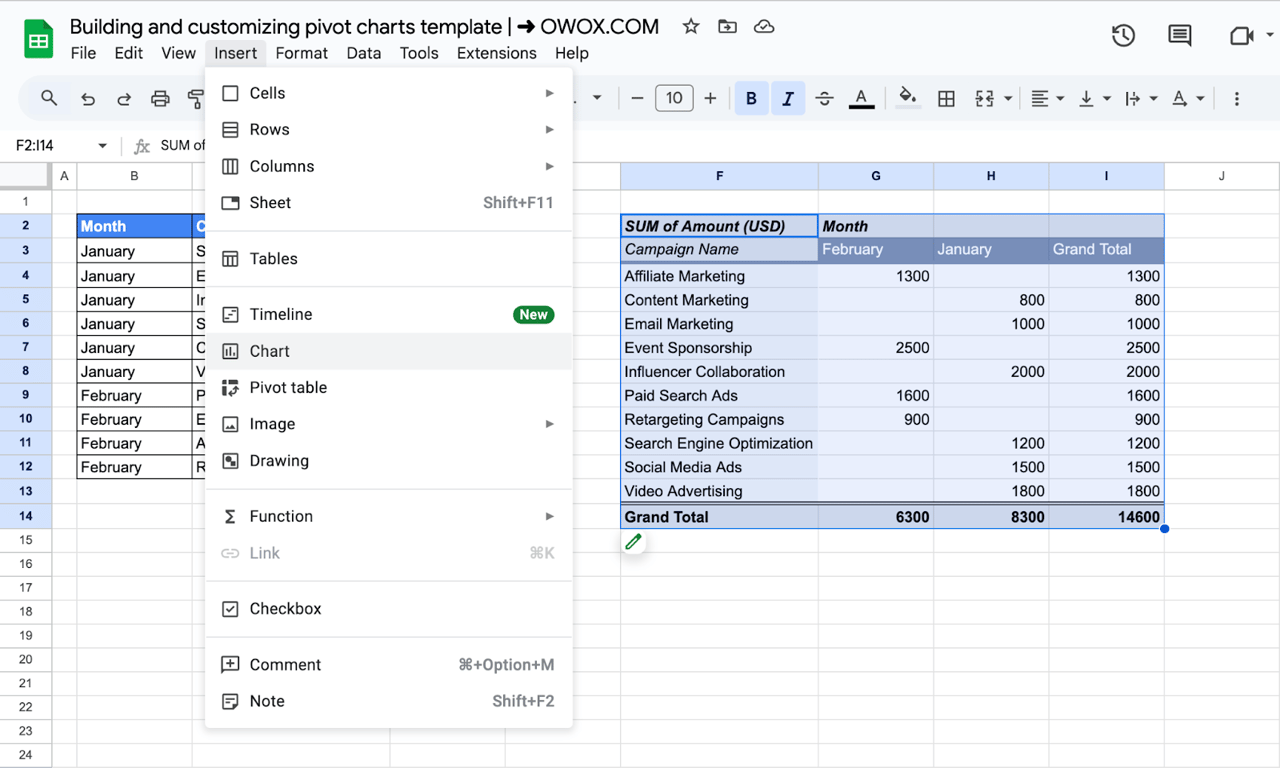
Task: Open vertical align dropdown
Action: click(x=1095, y=98)
